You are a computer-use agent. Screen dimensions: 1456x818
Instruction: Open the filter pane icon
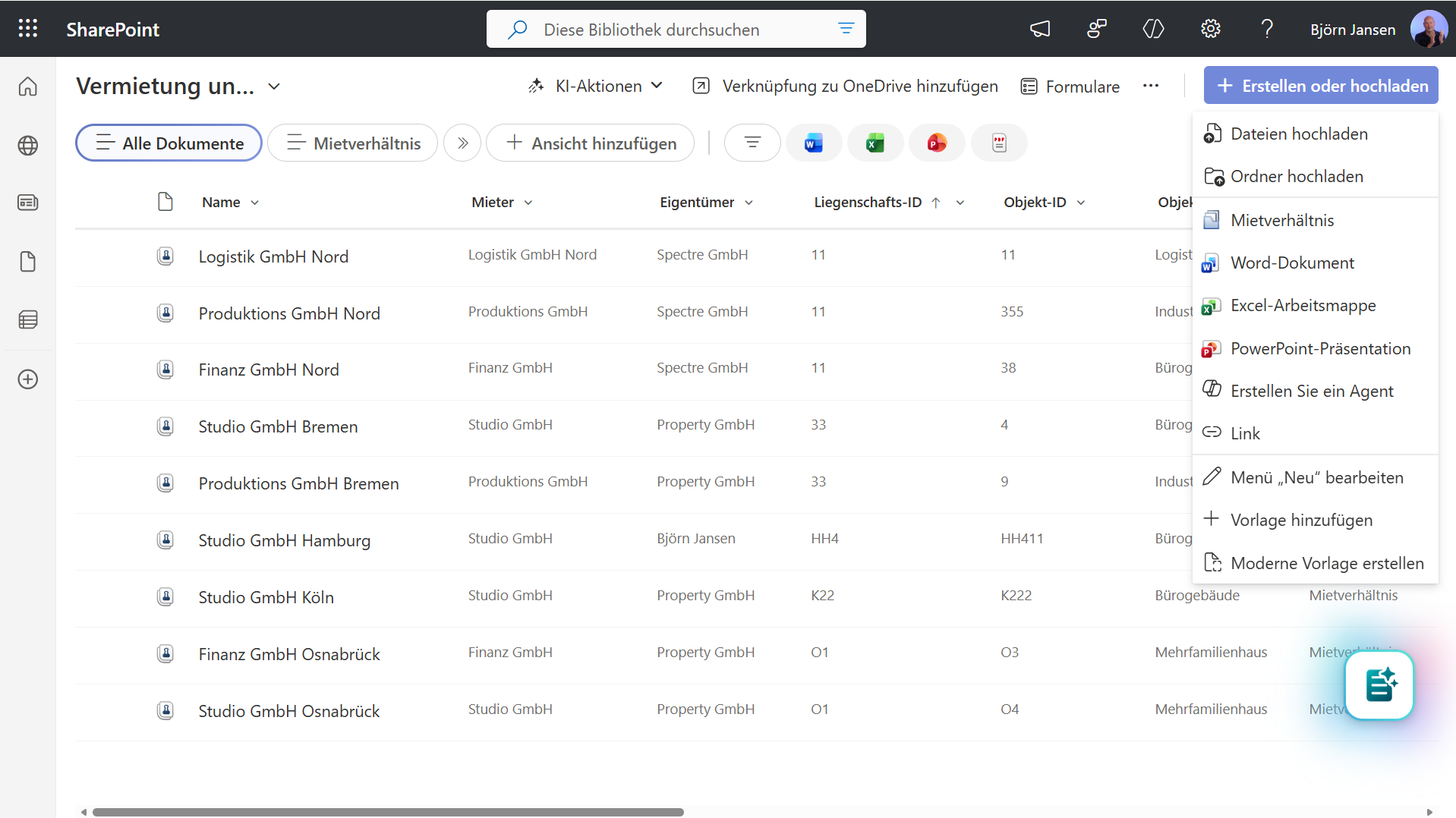point(752,143)
